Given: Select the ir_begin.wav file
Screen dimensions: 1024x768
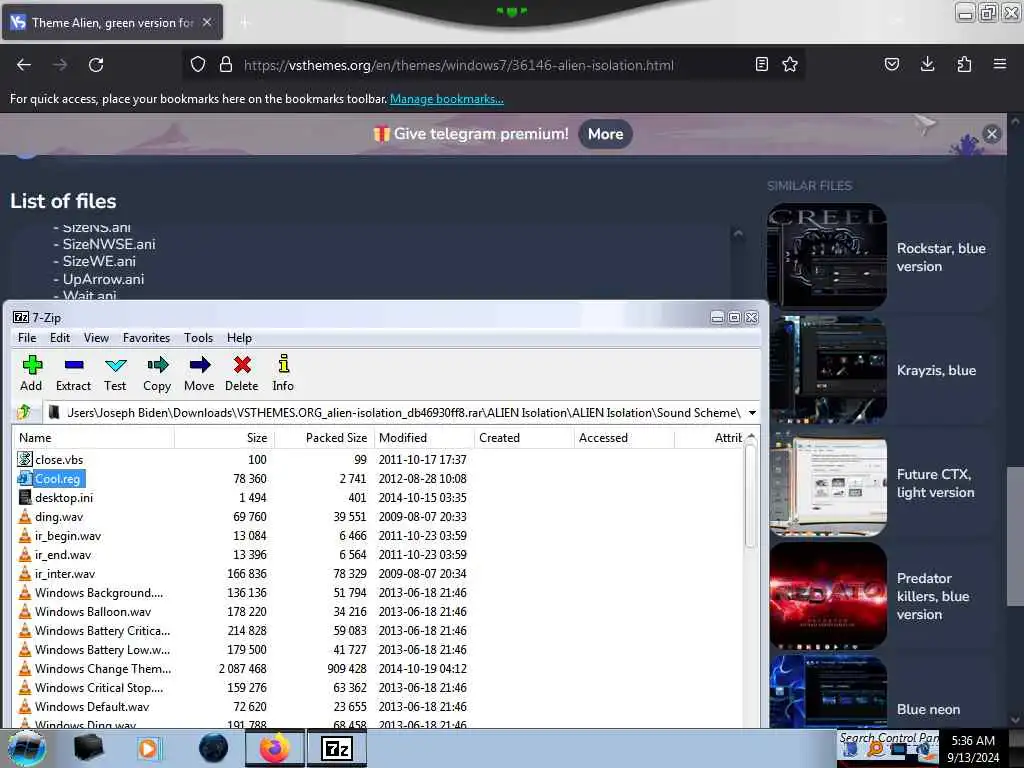Looking at the screenshot, I should (x=67, y=536).
